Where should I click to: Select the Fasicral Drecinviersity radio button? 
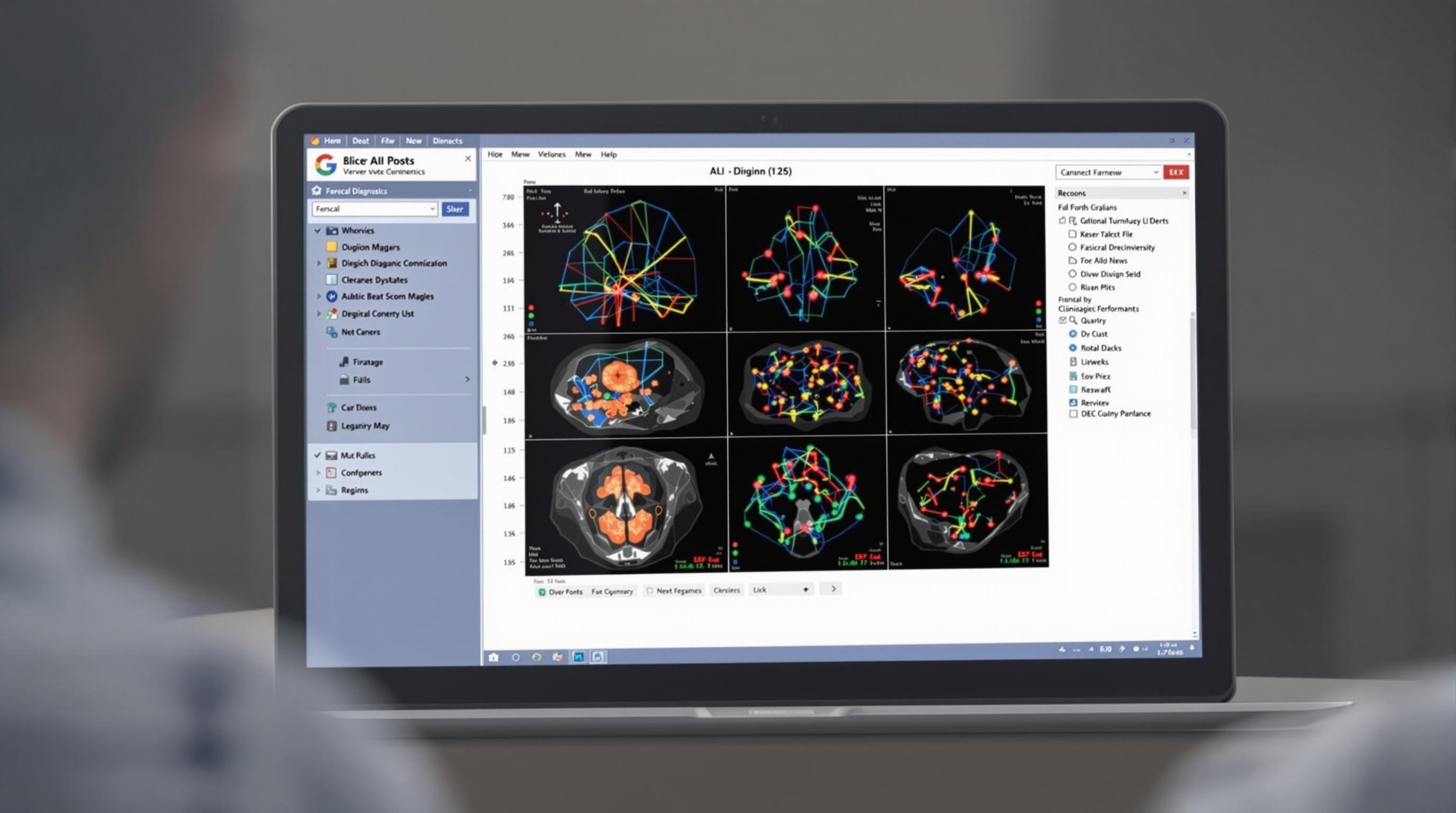tap(1072, 247)
